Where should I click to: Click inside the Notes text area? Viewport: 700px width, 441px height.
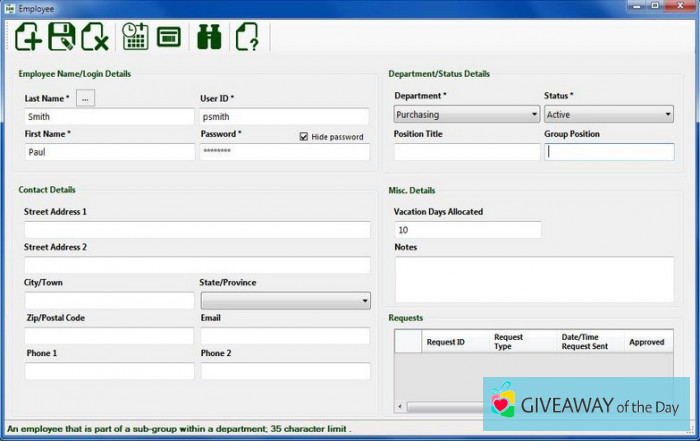[x=534, y=279]
